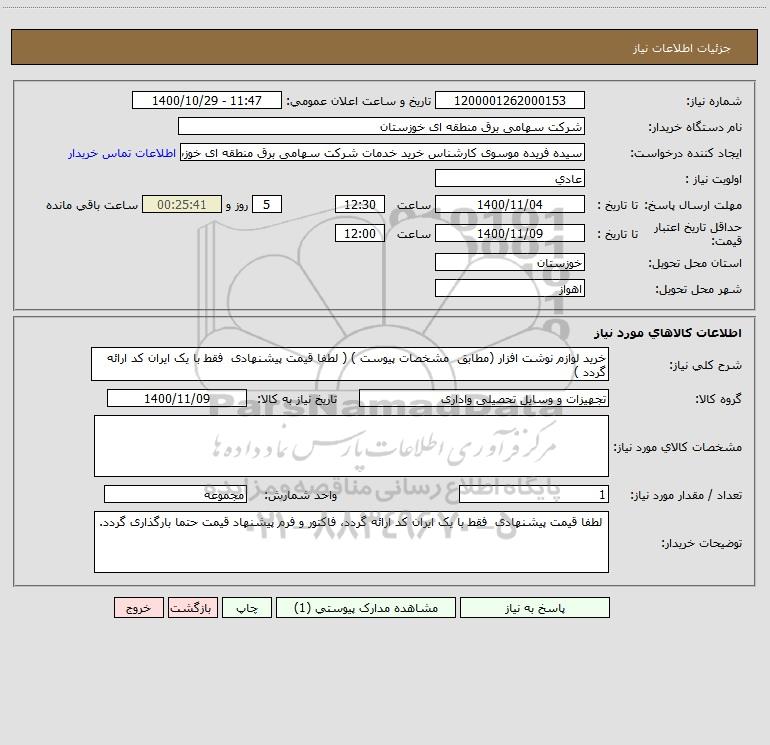Viewport: 770px width, 745px height.
Task: Click the بازگشت back button
Action: [192, 607]
